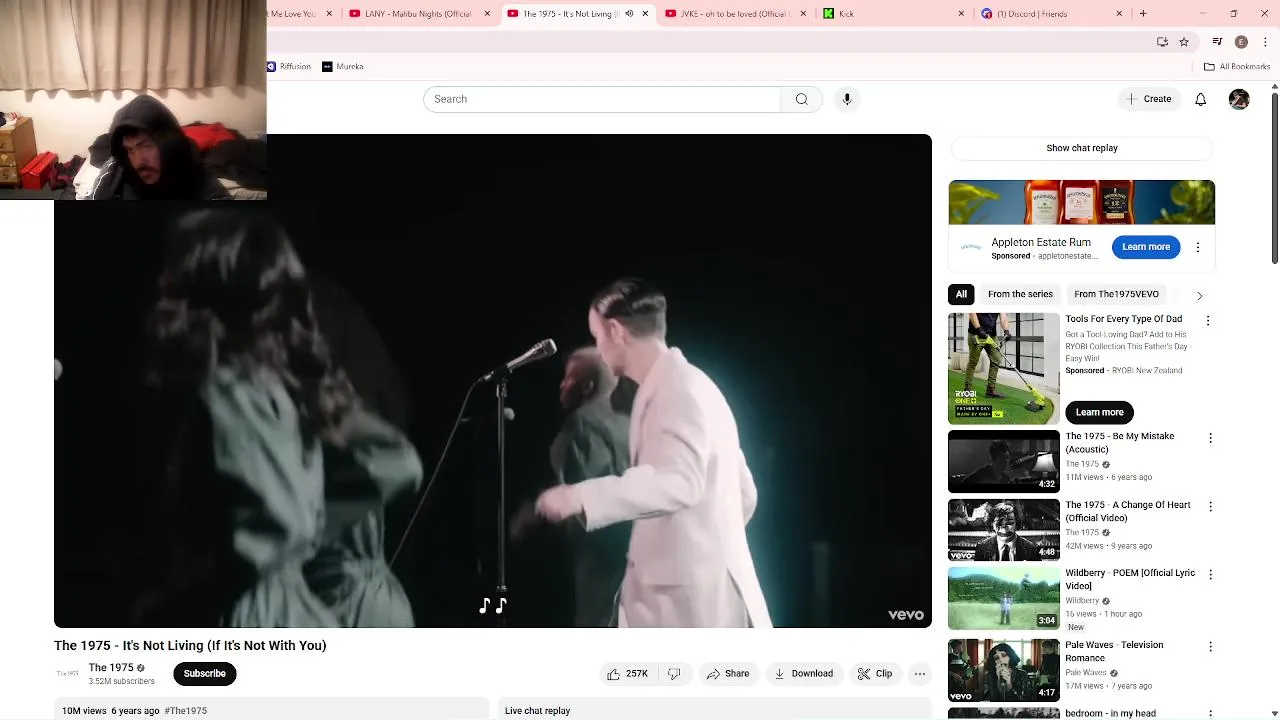Click the #The1975 hashtag

tap(185, 711)
